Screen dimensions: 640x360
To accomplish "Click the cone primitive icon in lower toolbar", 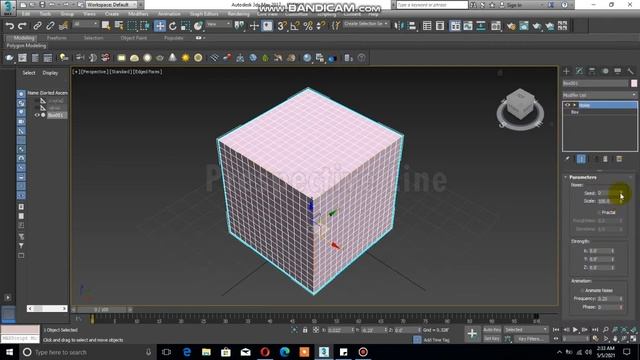I will coord(173,58).
